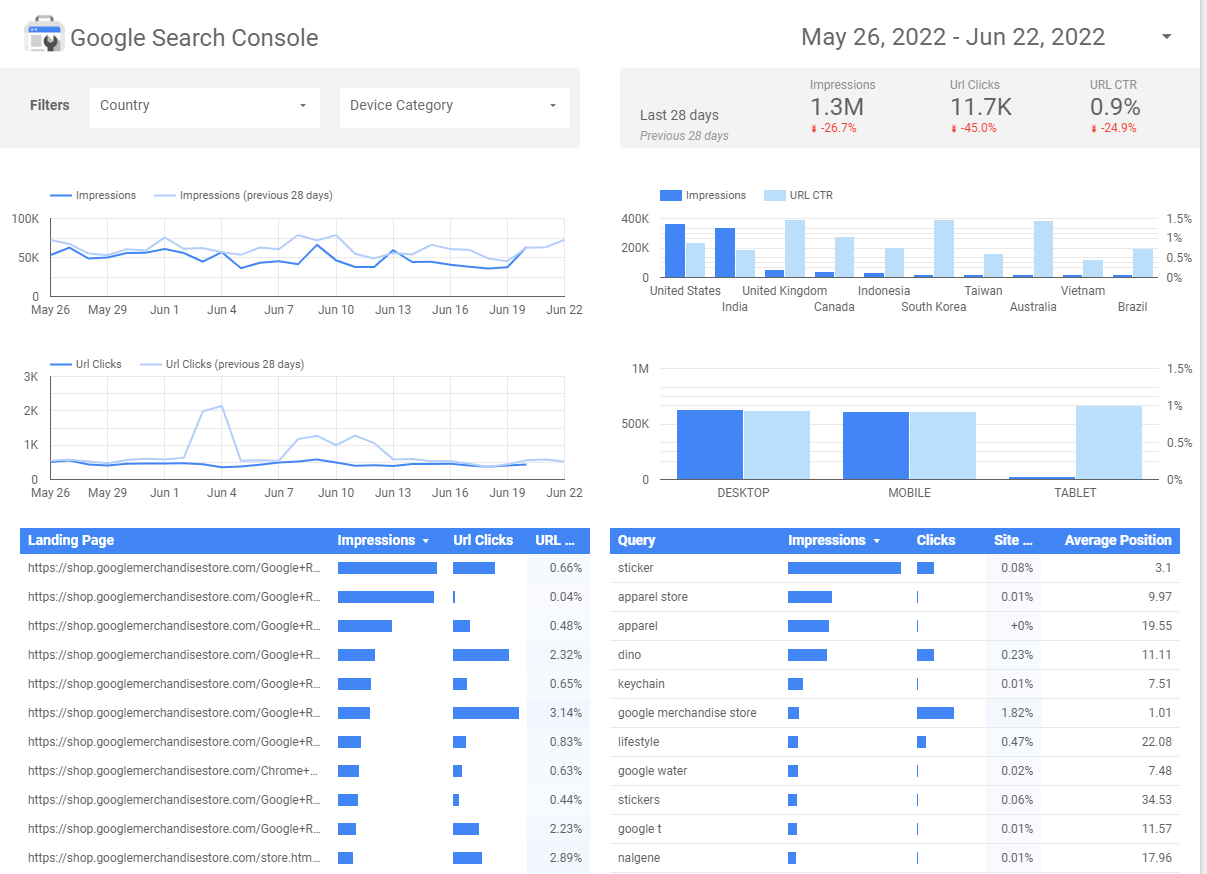Toggle Impressions (previous 28 days) legend entry
The height and width of the screenshot is (874, 1207).
point(243,195)
